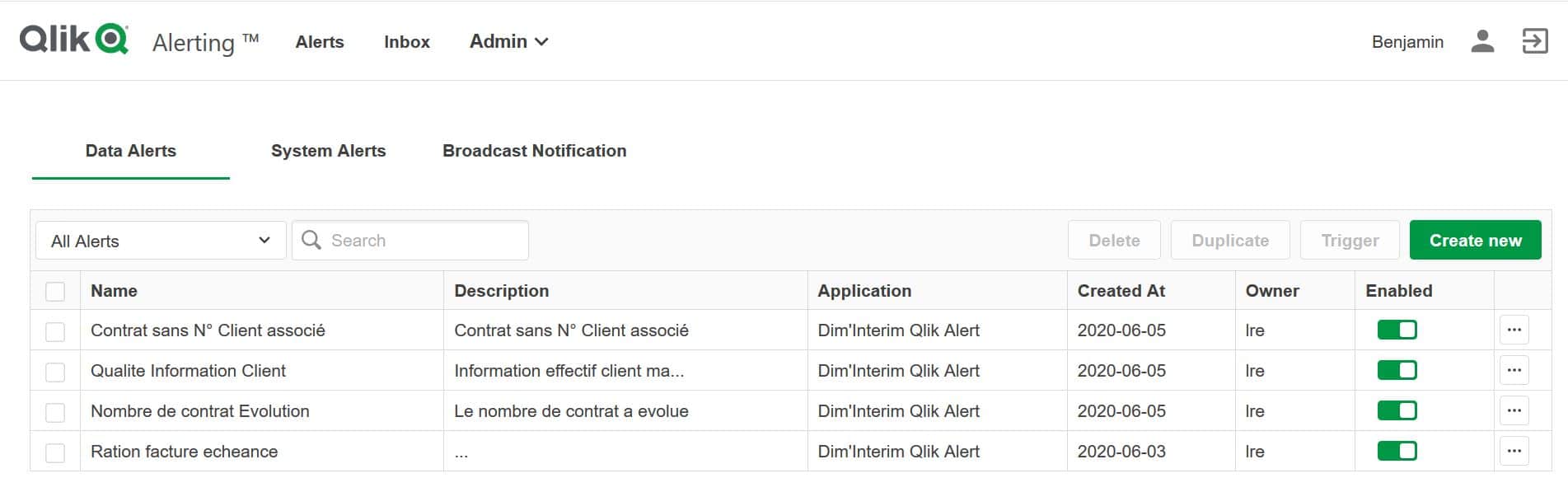Check the select-all checkbox in table header
The height and width of the screenshot is (492, 1568).
pos(55,291)
